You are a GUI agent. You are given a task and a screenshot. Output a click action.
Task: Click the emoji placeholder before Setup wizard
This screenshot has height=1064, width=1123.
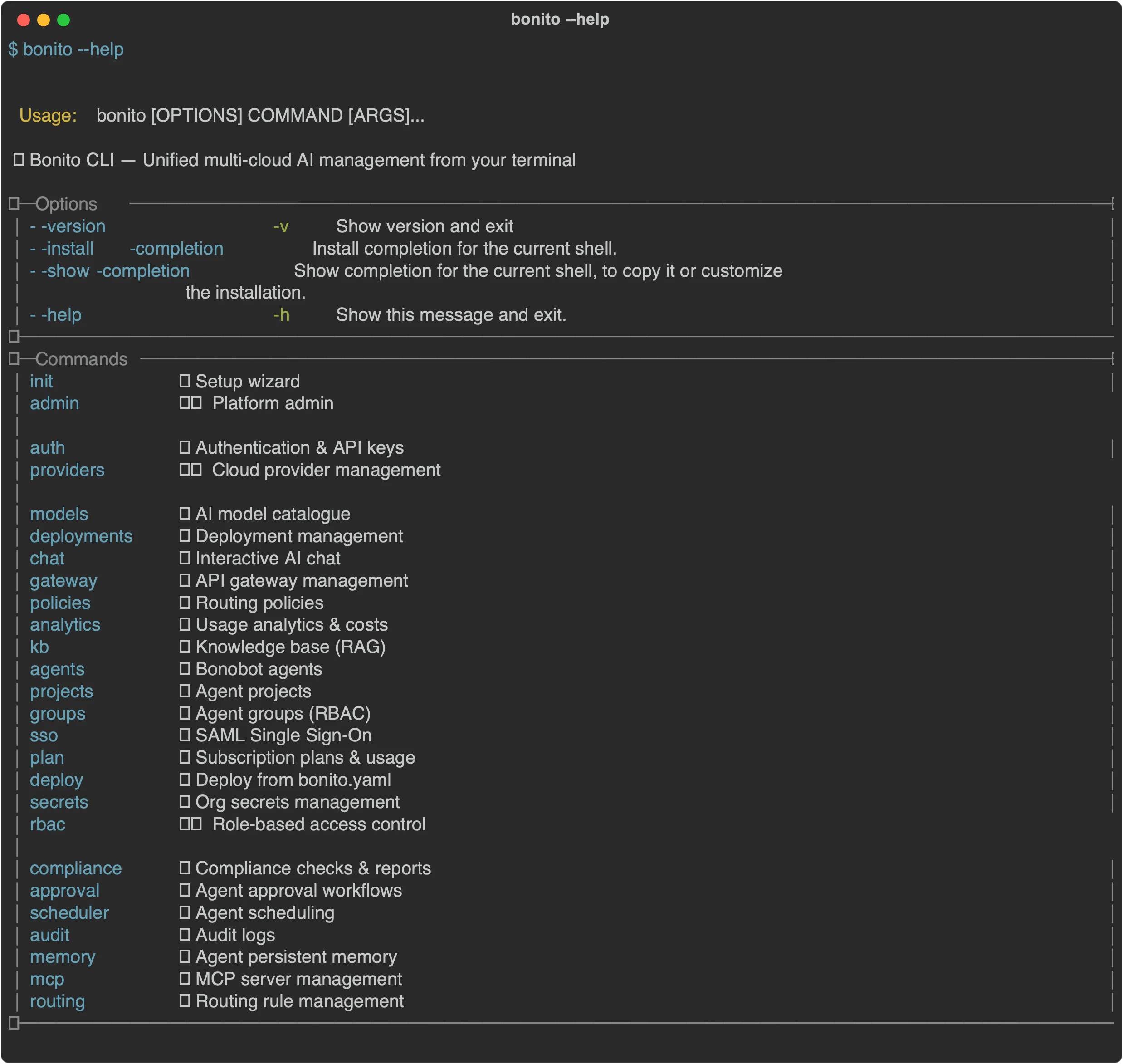(x=184, y=381)
